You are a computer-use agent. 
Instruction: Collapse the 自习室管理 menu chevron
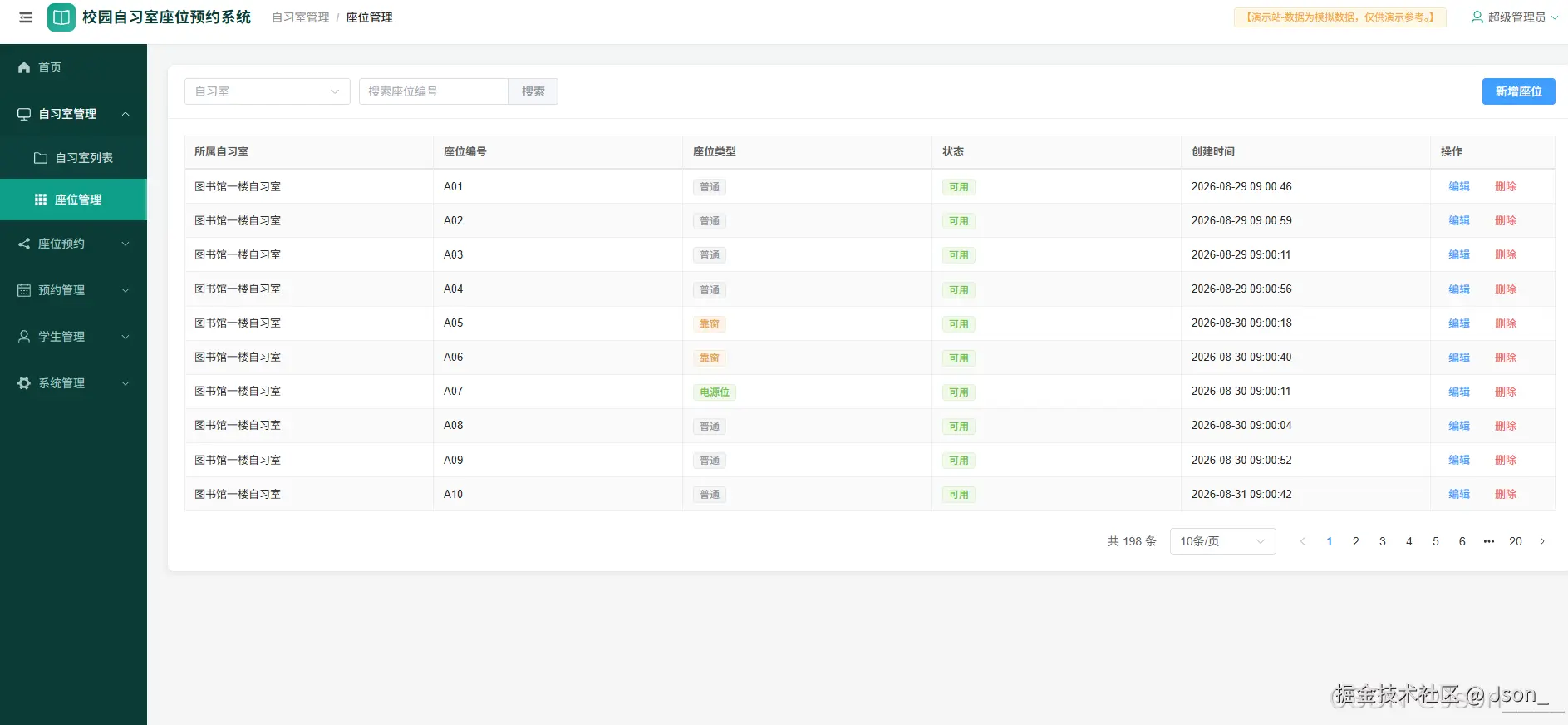pyautogui.click(x=125, y=114)
